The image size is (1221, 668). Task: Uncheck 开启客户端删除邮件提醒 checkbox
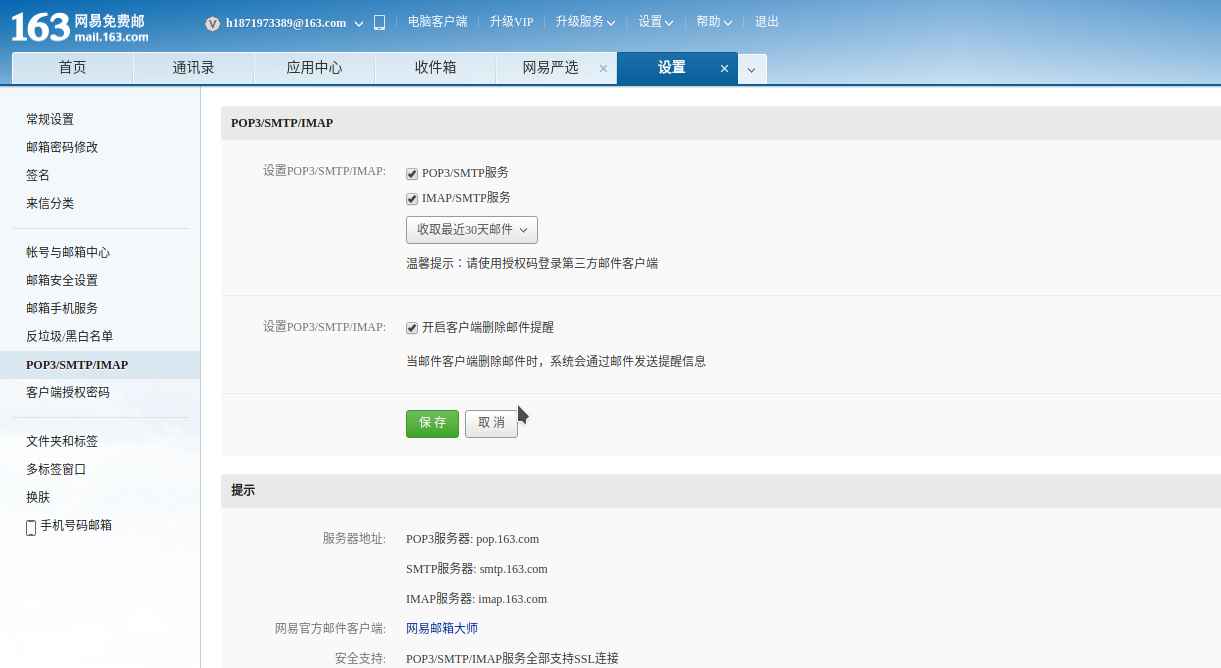(412, 327)
